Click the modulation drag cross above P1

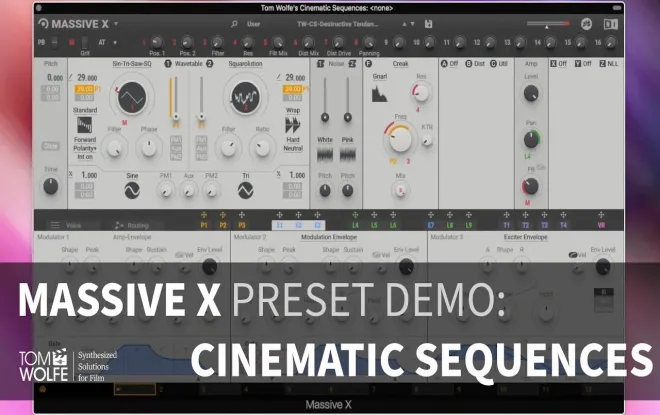pos(204,215)
